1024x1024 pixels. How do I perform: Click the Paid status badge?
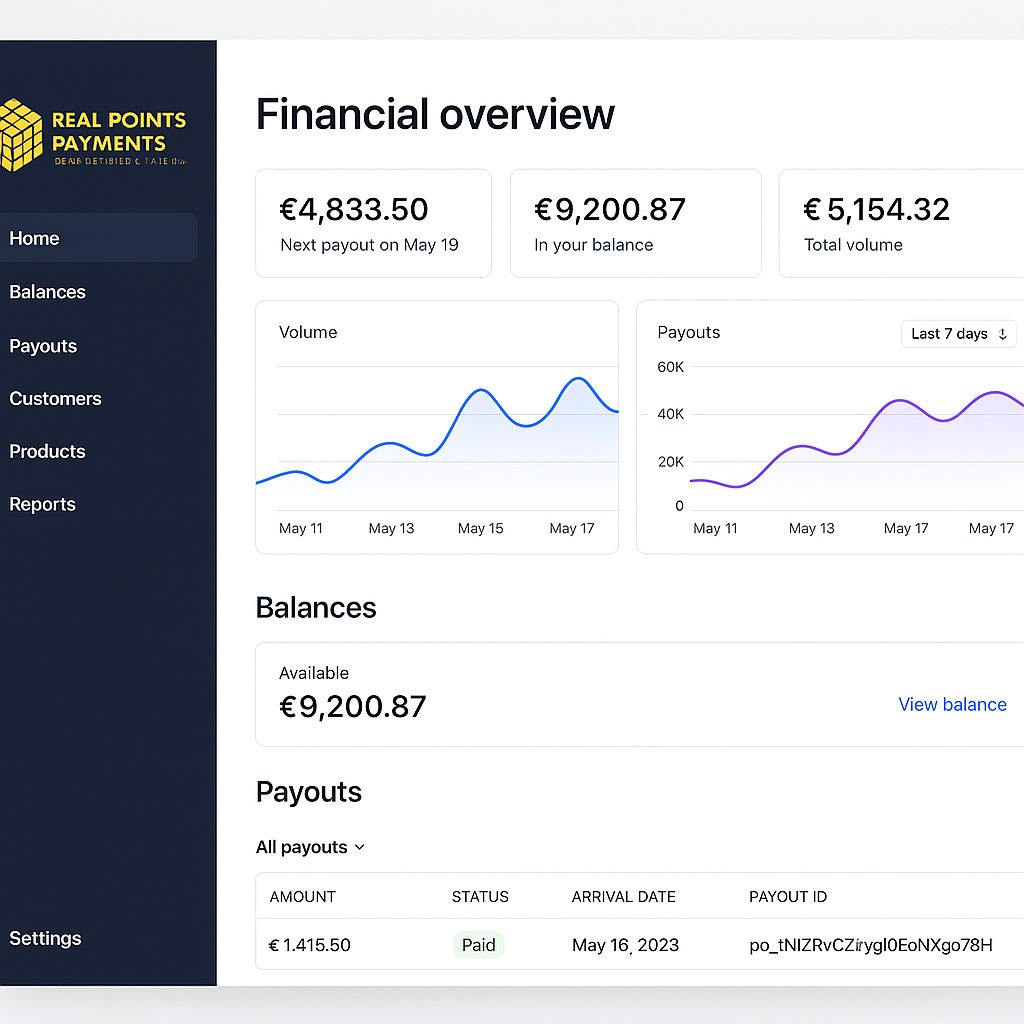[x=479, y=945]
